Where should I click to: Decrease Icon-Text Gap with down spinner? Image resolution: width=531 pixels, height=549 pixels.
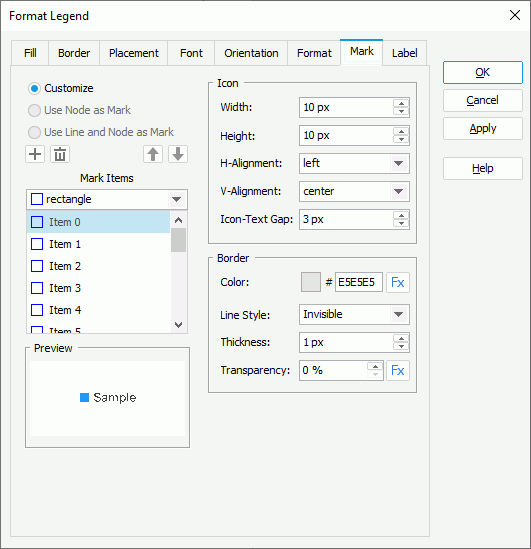401,223
